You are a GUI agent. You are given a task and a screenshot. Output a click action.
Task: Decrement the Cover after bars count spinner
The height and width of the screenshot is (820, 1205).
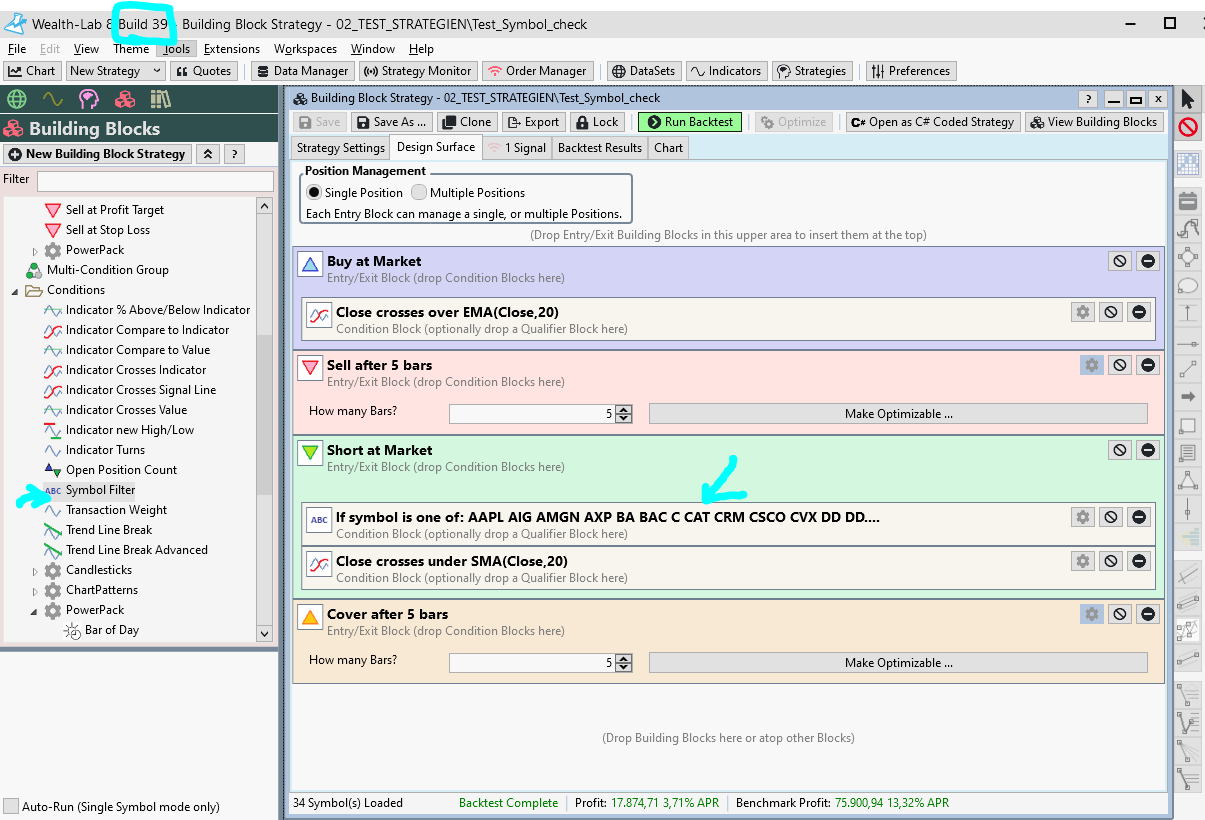[624, 667]
